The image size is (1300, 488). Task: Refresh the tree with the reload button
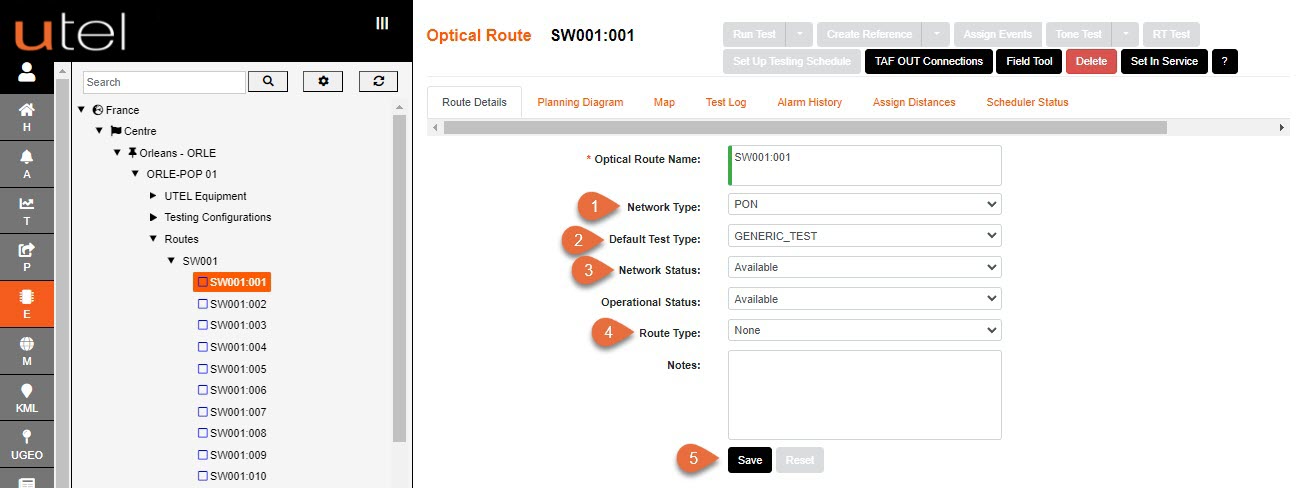(378, 82)
